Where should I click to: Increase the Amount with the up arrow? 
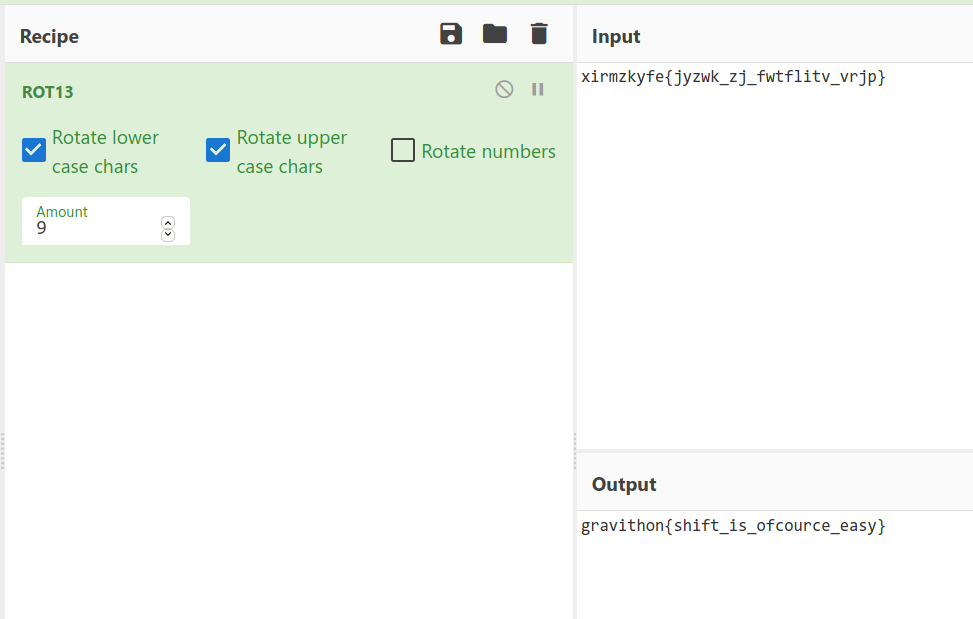(168, 222)
